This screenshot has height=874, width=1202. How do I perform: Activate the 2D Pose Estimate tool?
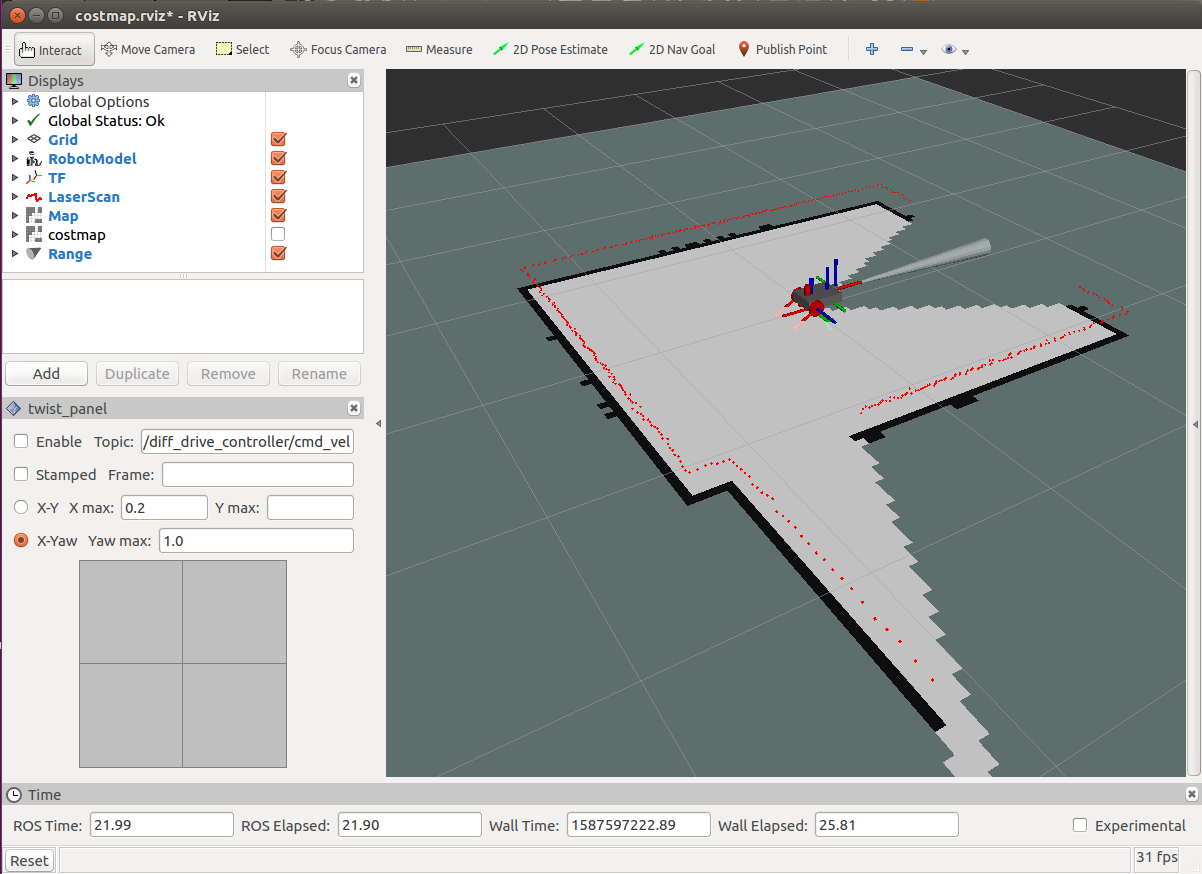coord(550,49)
